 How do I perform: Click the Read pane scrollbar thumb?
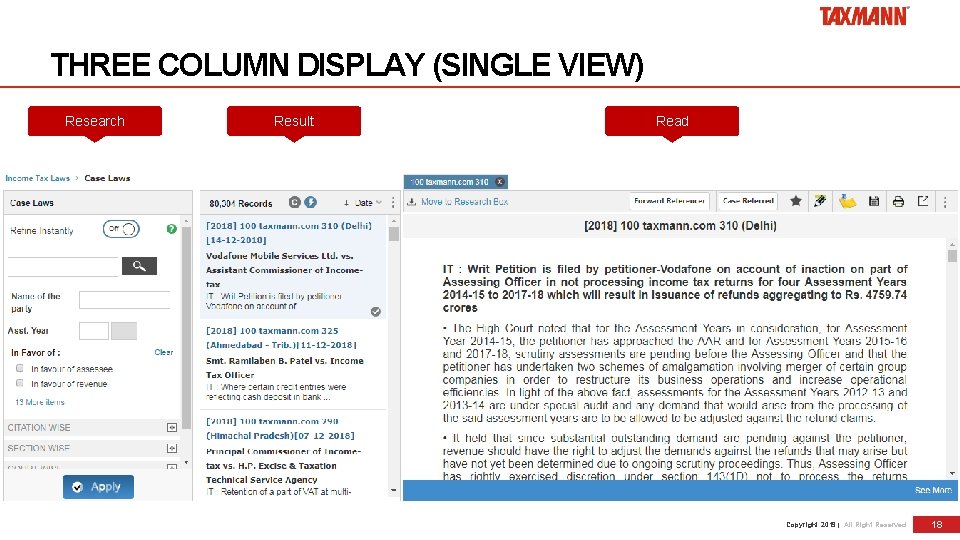[x=952, y=255]
